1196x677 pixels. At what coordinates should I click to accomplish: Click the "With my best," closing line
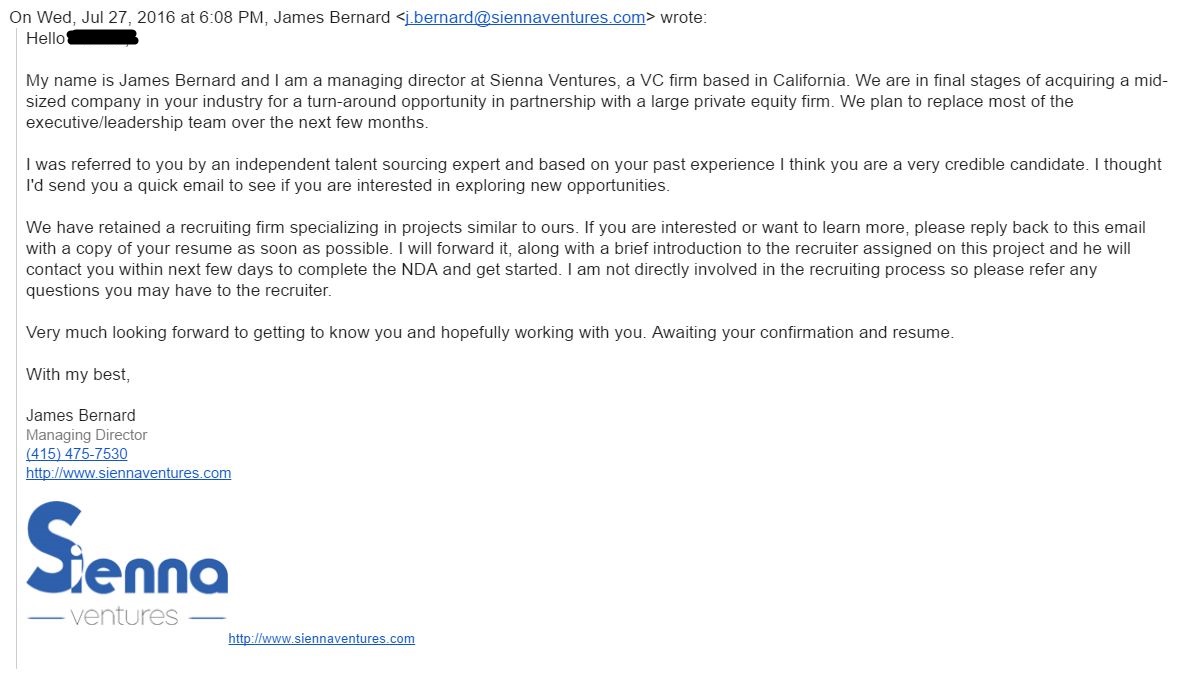coord(78,375)
